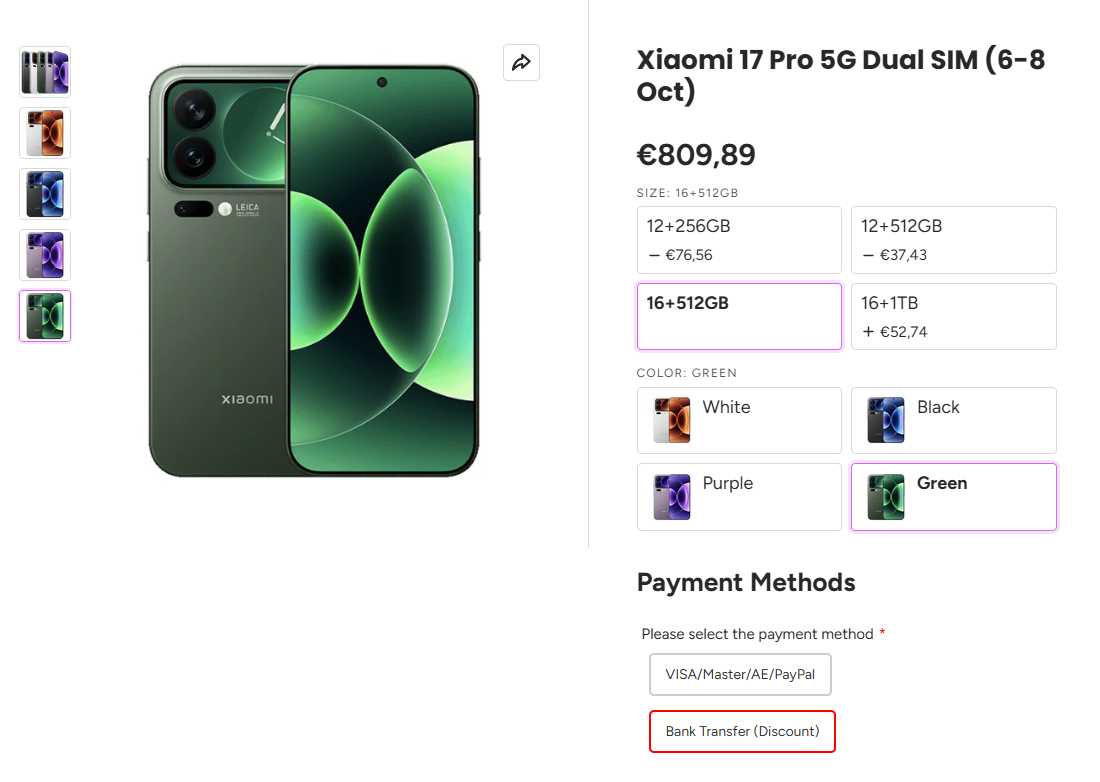The height and width of the screenshot is (782, 1100).
Task: Pick the 16+512GB size option
Action: pyautogui.click(x=739, y=316)
